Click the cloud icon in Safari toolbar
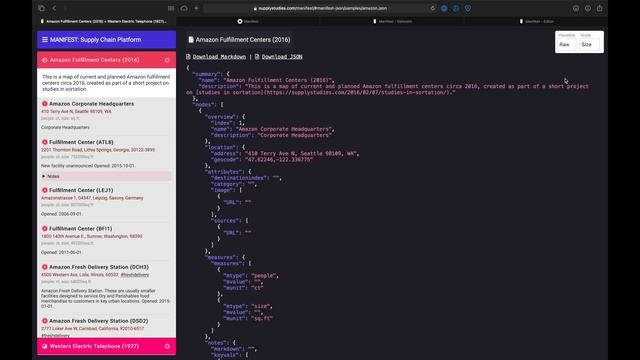This screenshot has height=360, width=640. (x=184, y=8)
